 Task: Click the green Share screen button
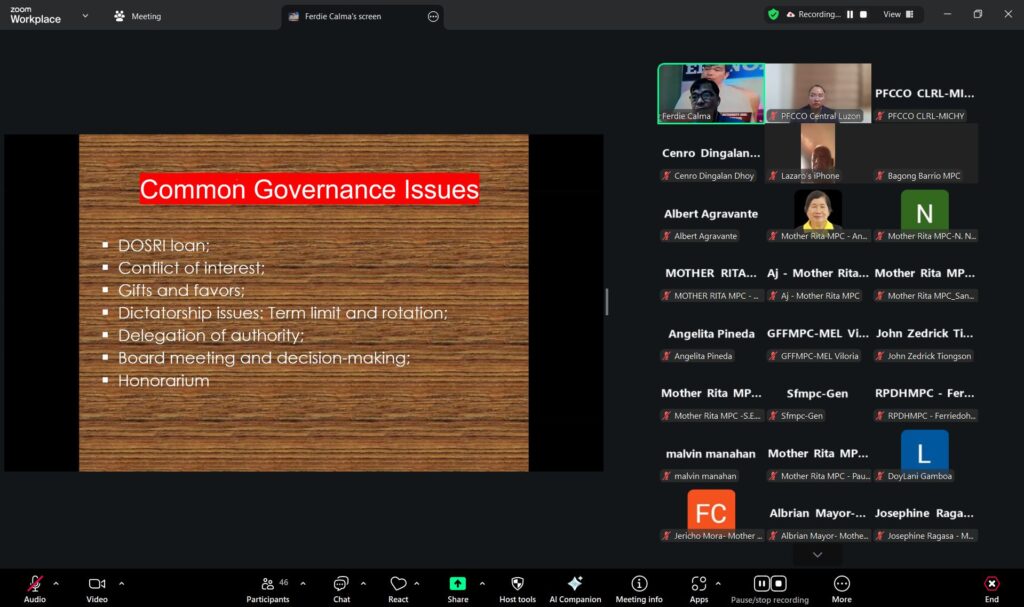tap(457, 584)
